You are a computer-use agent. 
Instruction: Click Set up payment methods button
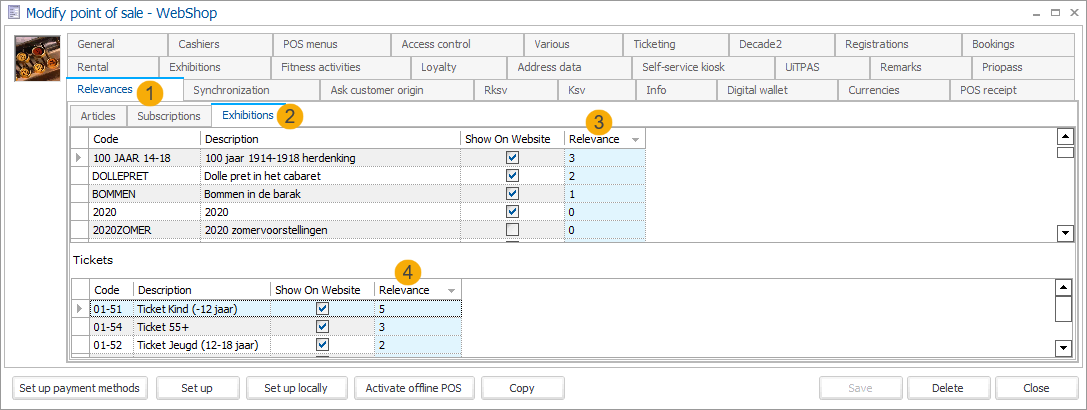(x=81, y=388)
